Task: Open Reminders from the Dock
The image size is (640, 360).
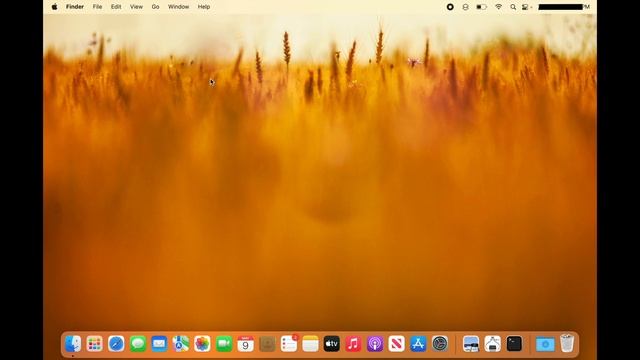Action: pos(289,344)
